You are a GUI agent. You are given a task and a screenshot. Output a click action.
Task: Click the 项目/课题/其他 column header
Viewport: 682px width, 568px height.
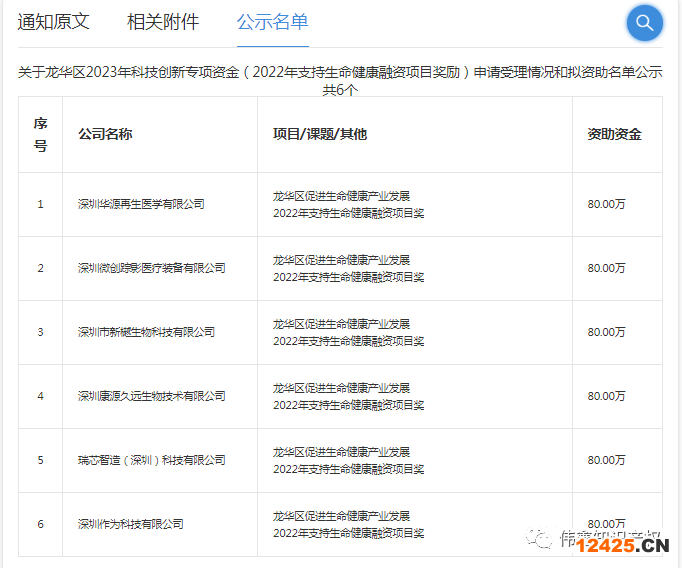320,134
